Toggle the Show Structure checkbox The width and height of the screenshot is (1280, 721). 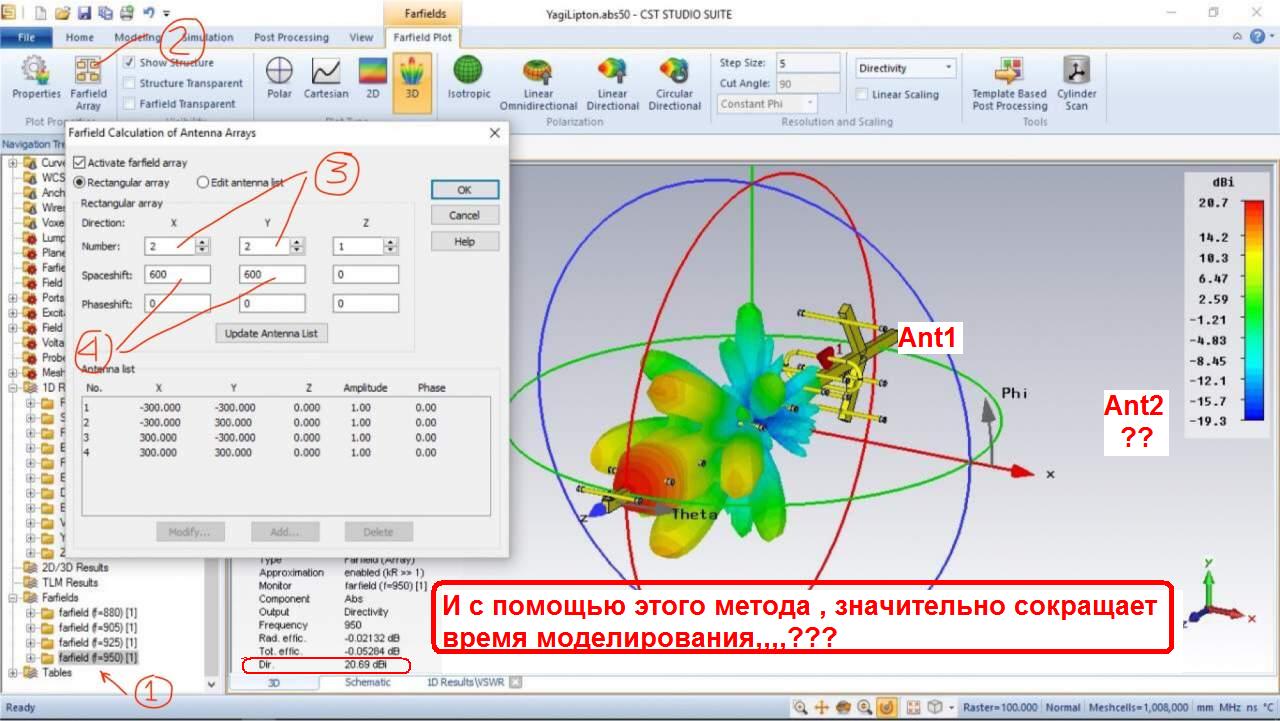point(129,63)
